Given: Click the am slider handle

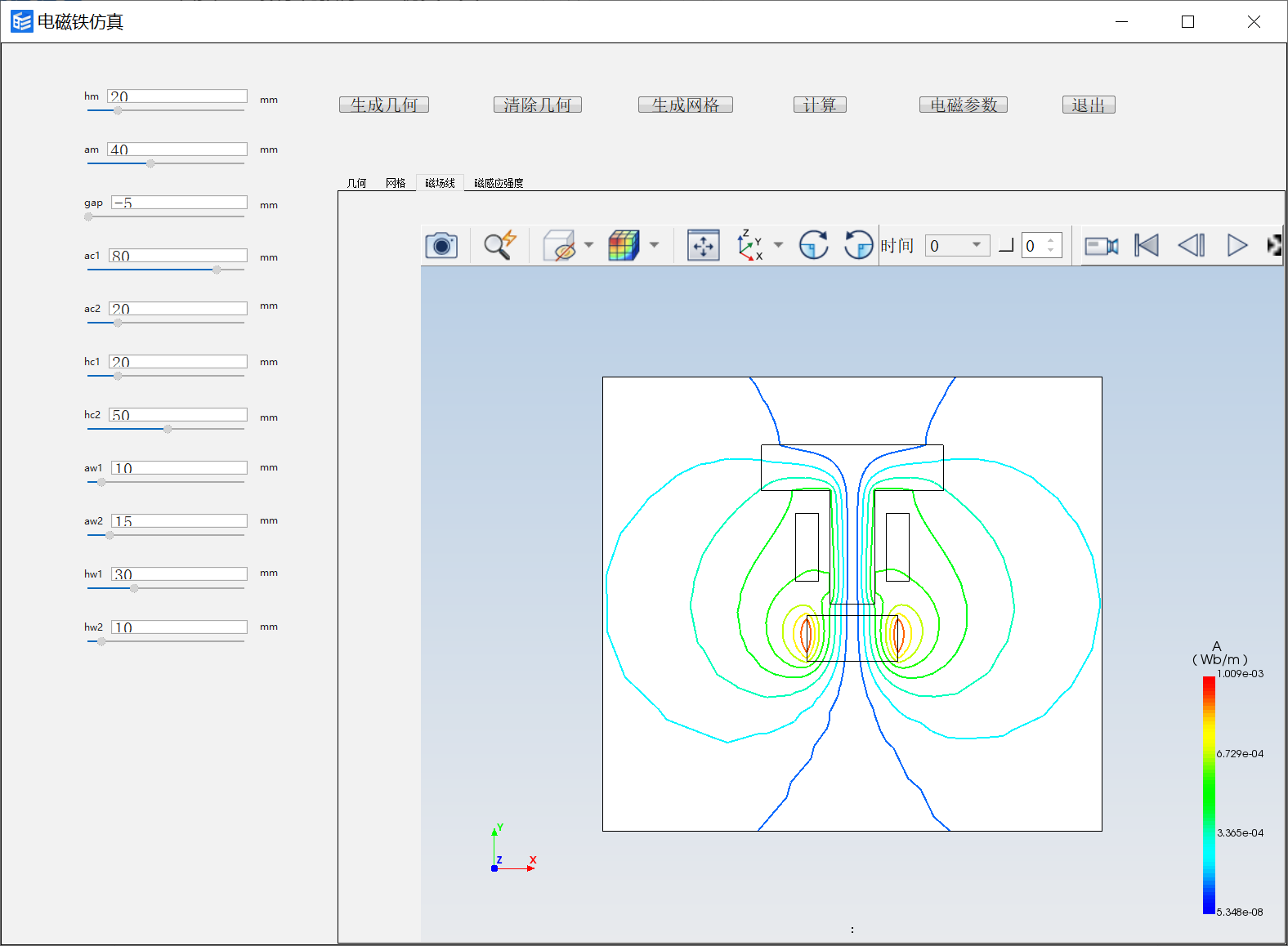Looking at the screenshot, I should [x=150, y=163].
